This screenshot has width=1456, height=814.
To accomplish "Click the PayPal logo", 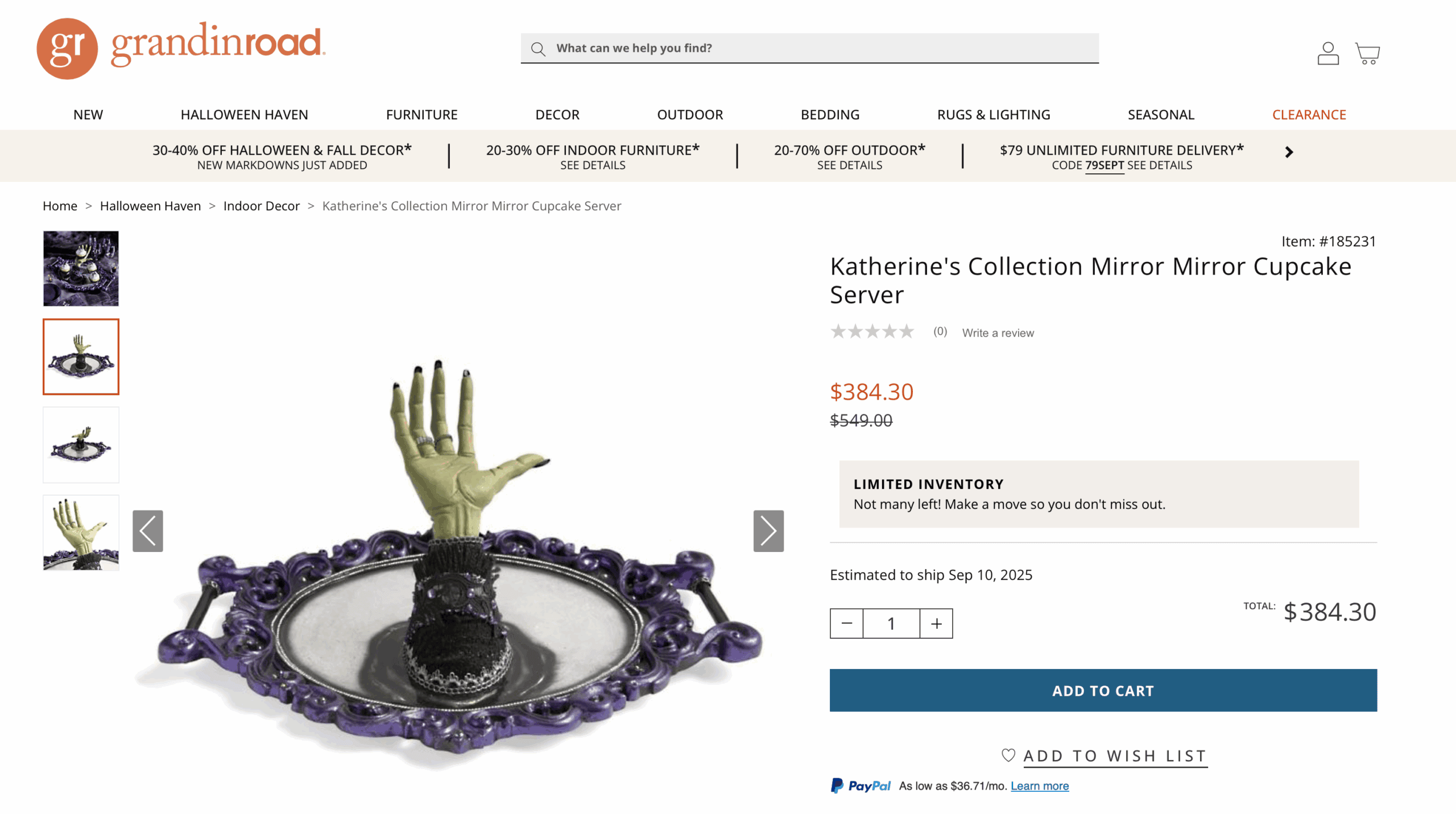I will click(x=861, y=786).
